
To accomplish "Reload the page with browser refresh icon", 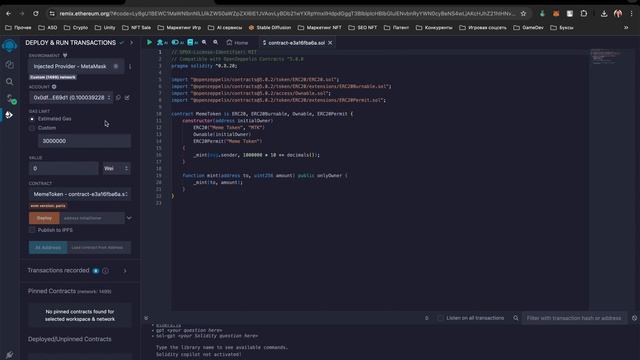I will coord(36,13).
